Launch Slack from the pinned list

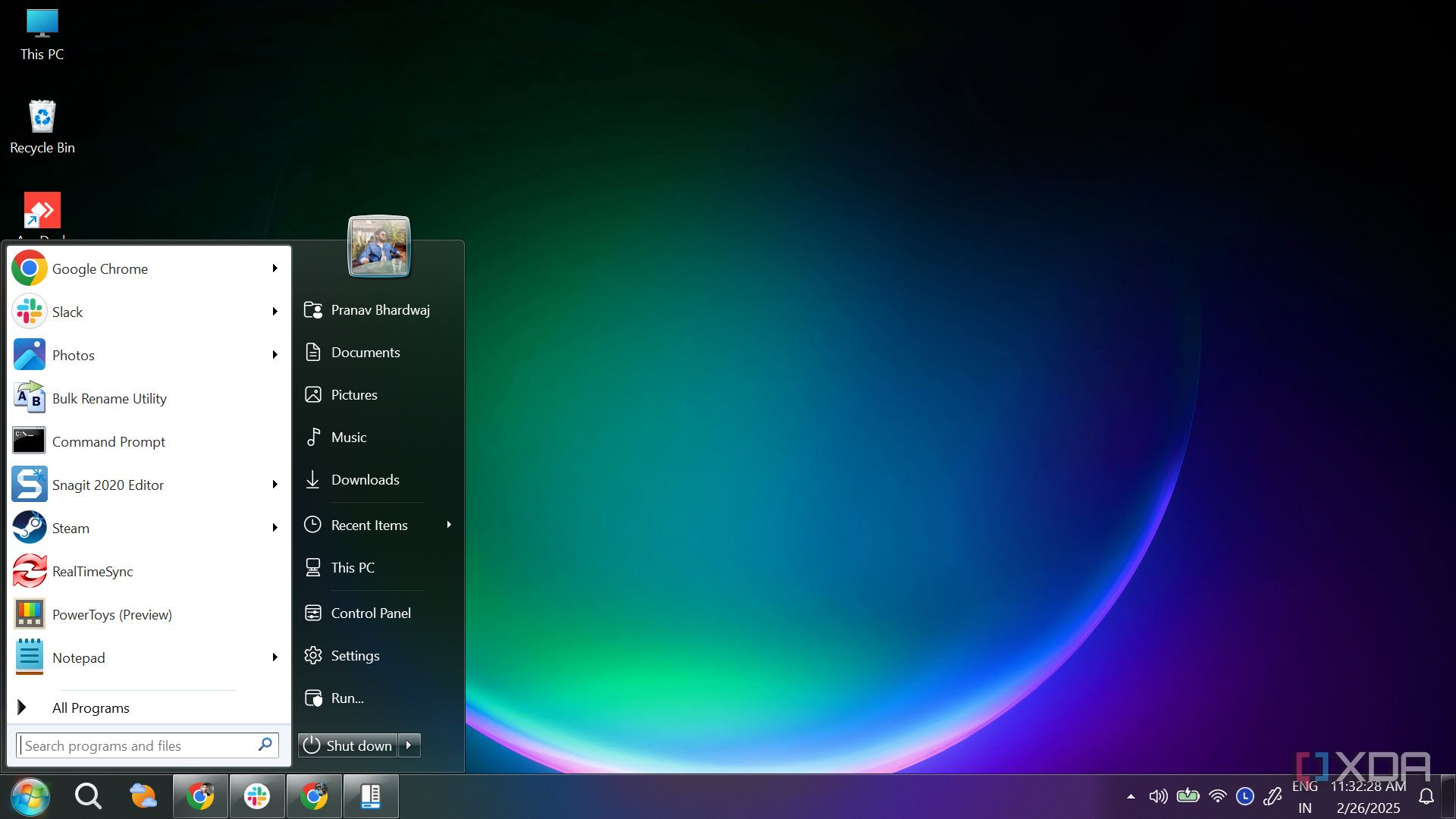[x=67, y=312]
